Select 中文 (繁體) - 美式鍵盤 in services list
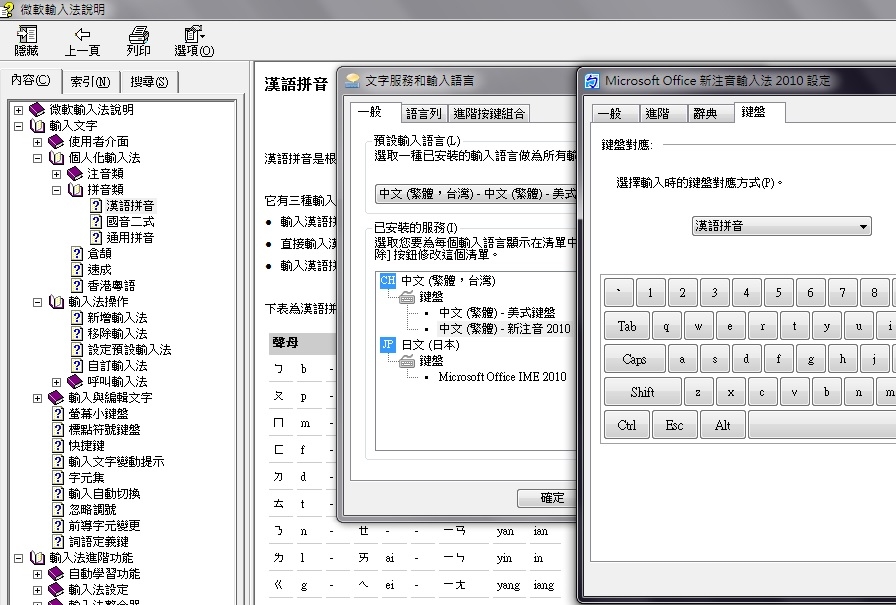This screenshot has height=605, width=896. (x=497, y=313)
